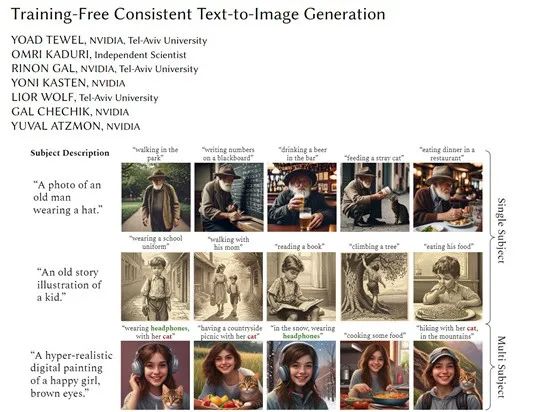Screen dimensions: 544x412
Task: Select the girl wearing headphones with cat image
Action: point(155,375)
